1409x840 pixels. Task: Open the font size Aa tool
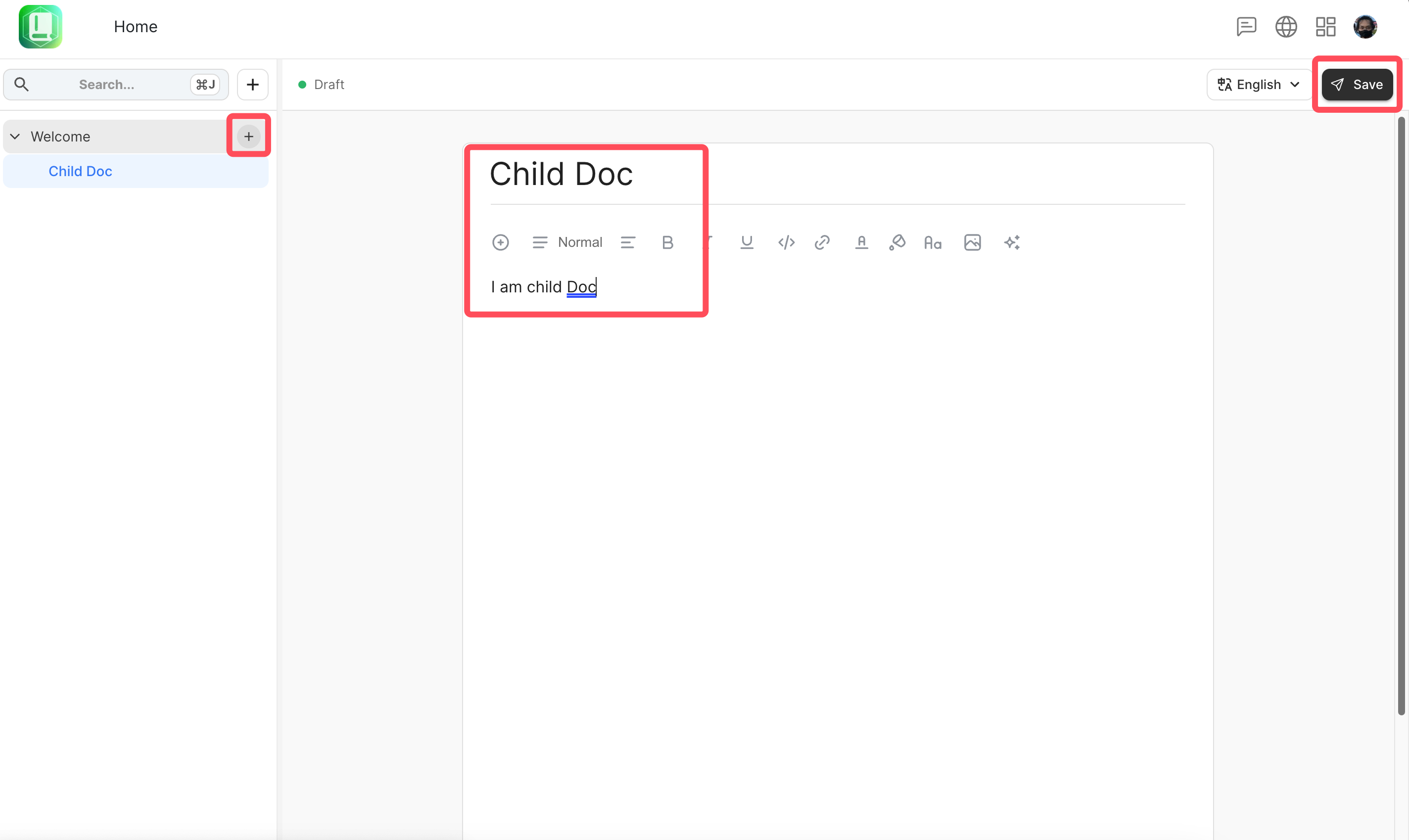tap(933, 242)
